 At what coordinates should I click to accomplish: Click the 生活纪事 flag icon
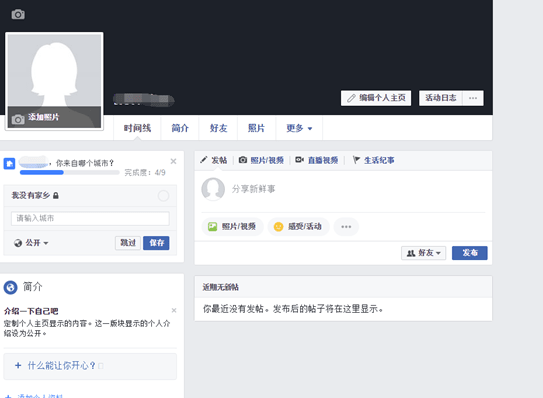[356, 160]
